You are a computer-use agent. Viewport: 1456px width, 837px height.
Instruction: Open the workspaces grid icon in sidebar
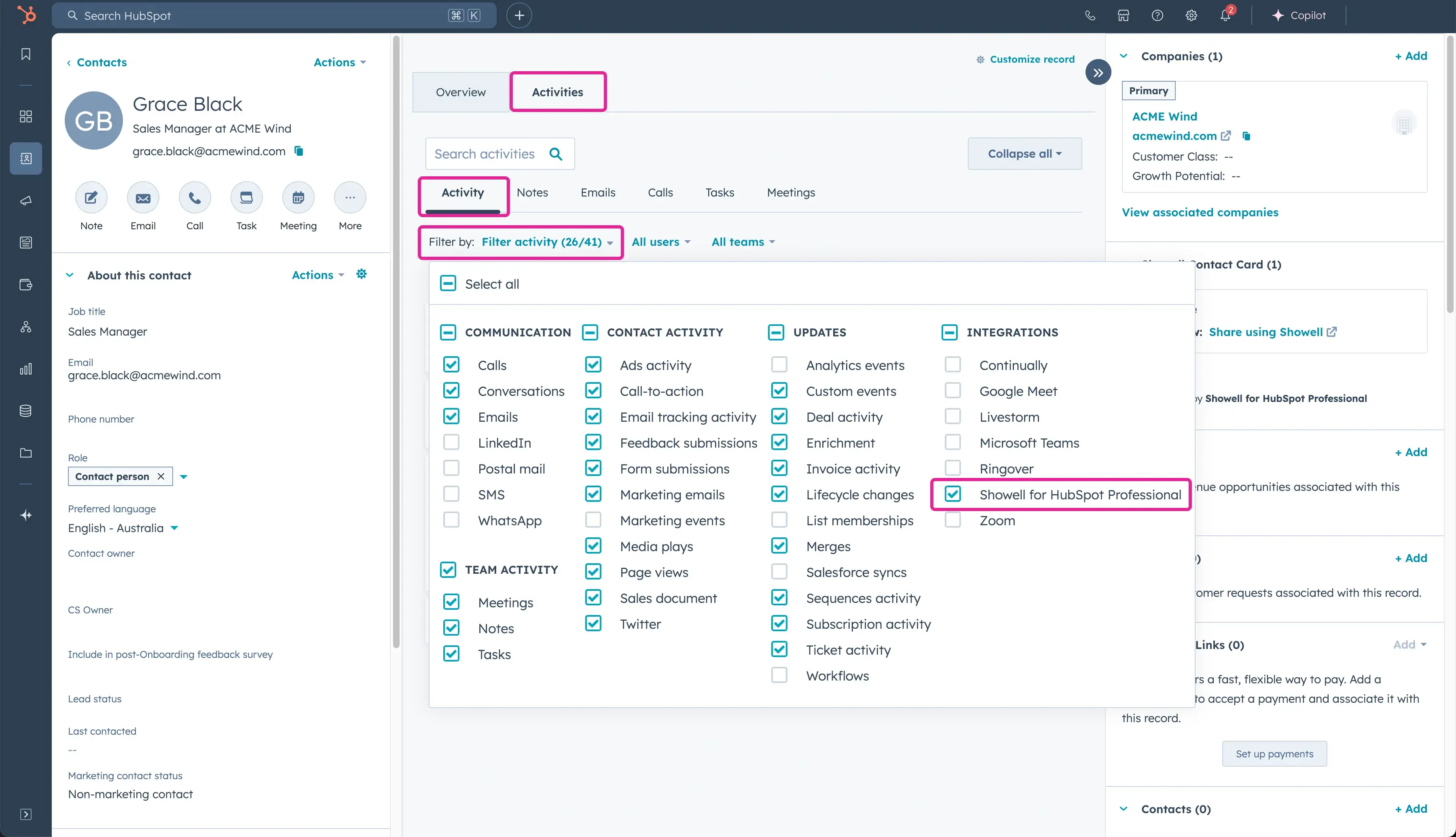tap(26, 117)
